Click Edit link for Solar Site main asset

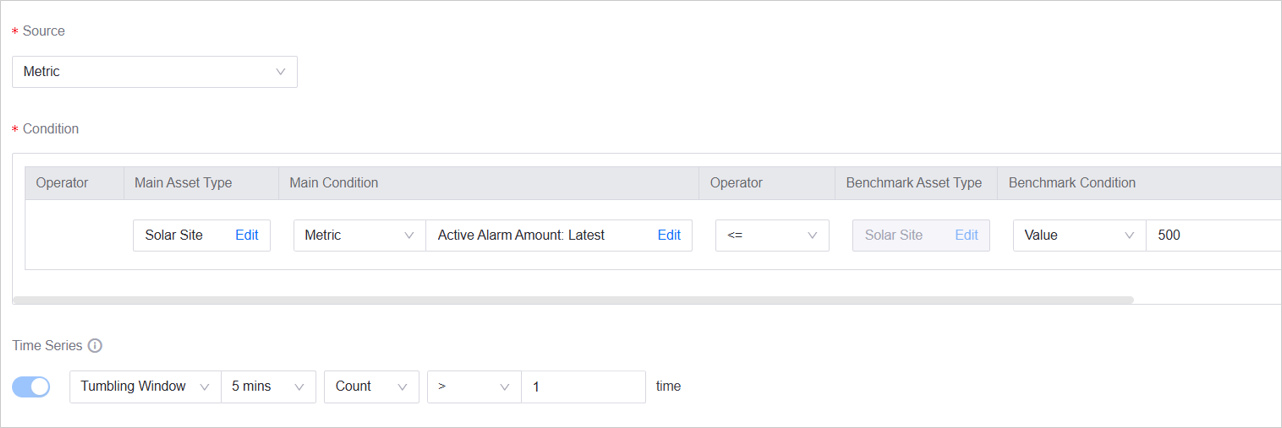246,236
